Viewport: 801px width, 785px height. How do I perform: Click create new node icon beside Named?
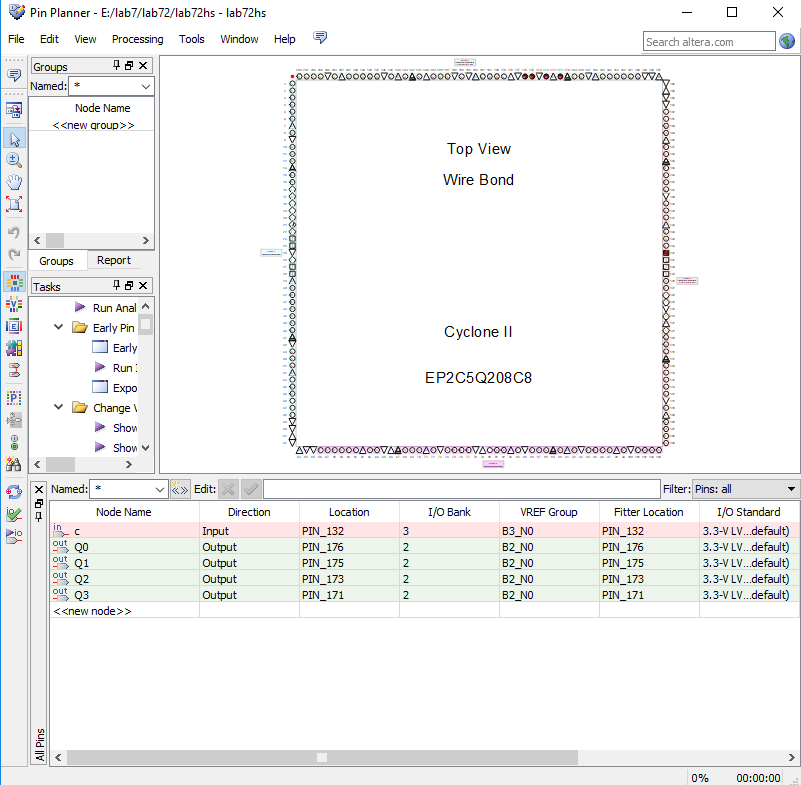tap(180, 489)
